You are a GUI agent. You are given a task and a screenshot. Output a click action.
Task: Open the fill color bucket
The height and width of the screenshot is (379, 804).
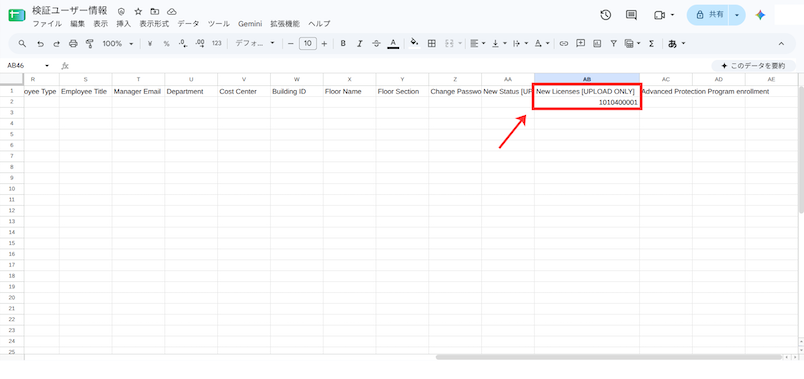[414, 44]
